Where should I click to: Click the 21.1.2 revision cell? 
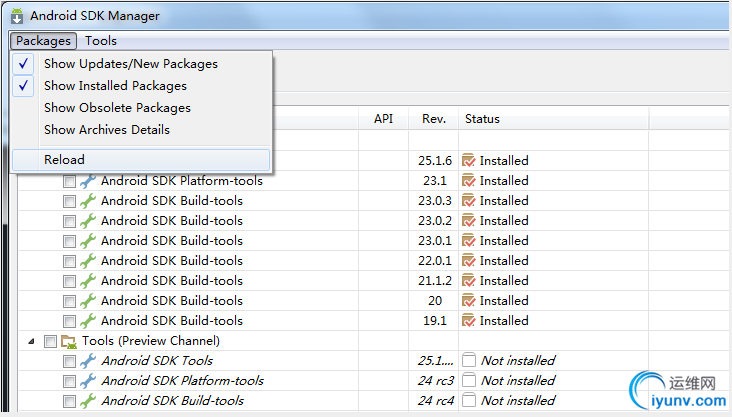435,281
